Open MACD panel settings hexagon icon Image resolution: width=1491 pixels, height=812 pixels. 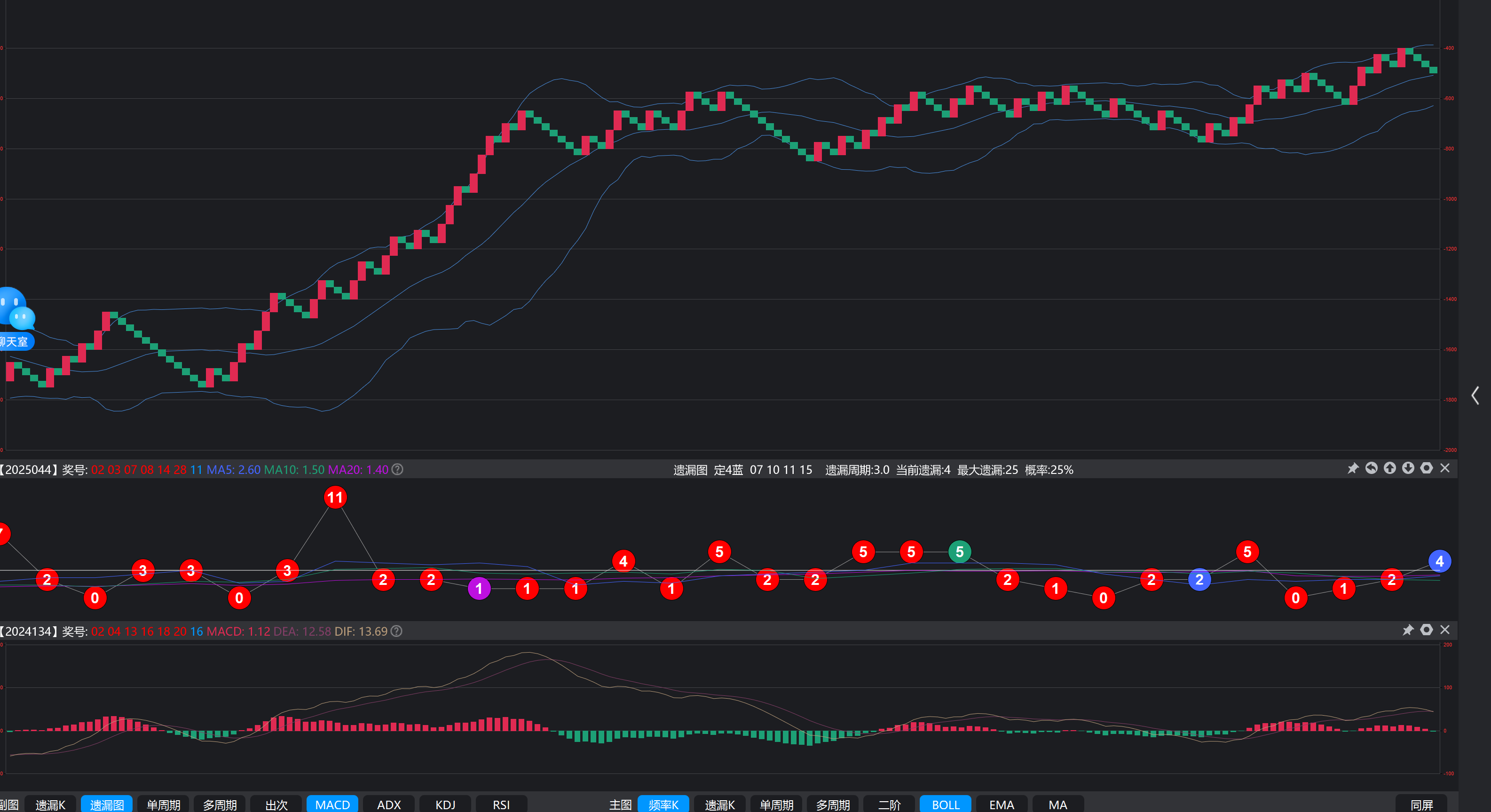pos(1427,630)
